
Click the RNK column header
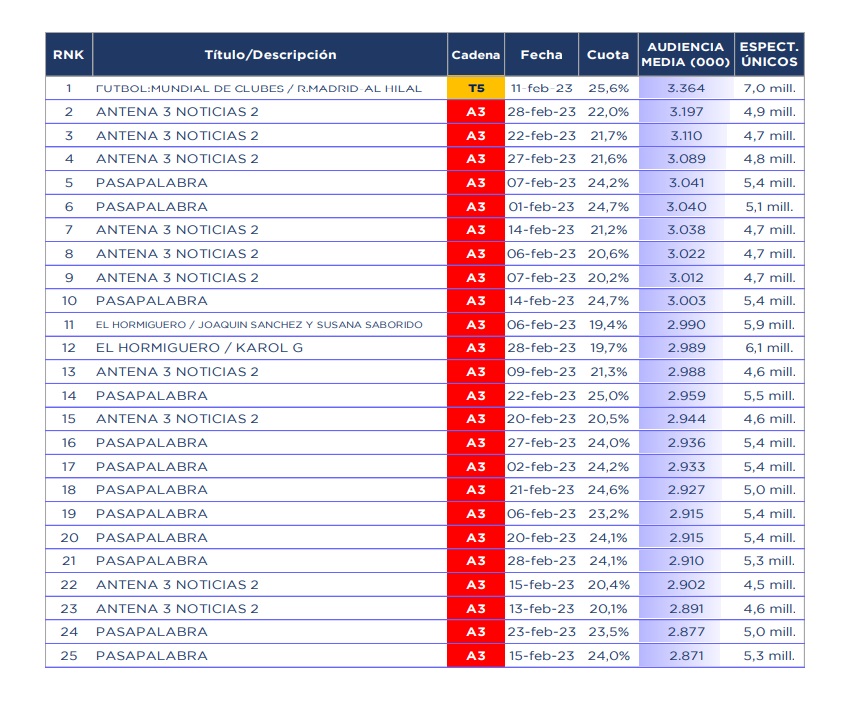(x=69, y=55)
